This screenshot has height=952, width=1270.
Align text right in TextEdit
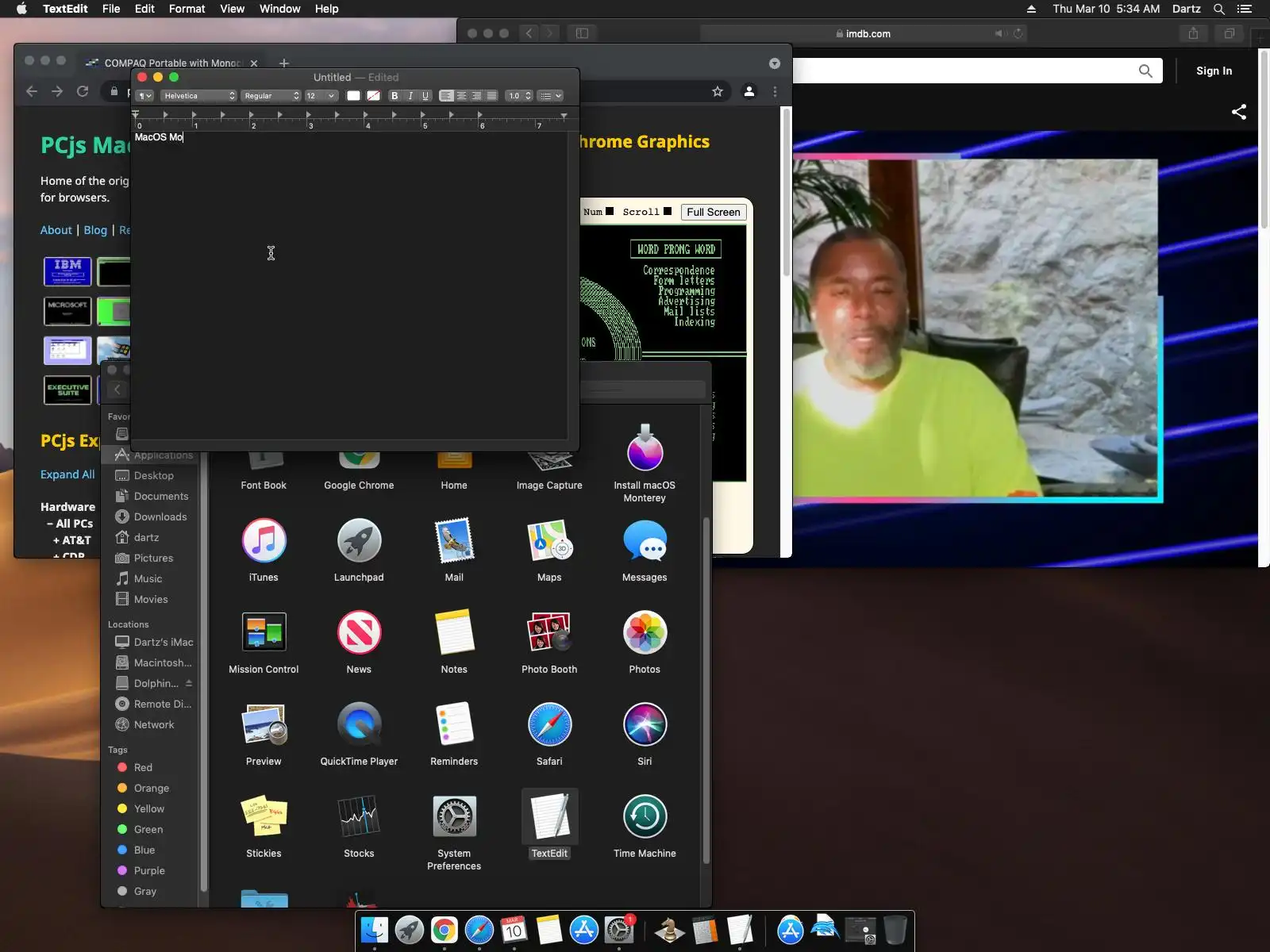coord(476,96)
